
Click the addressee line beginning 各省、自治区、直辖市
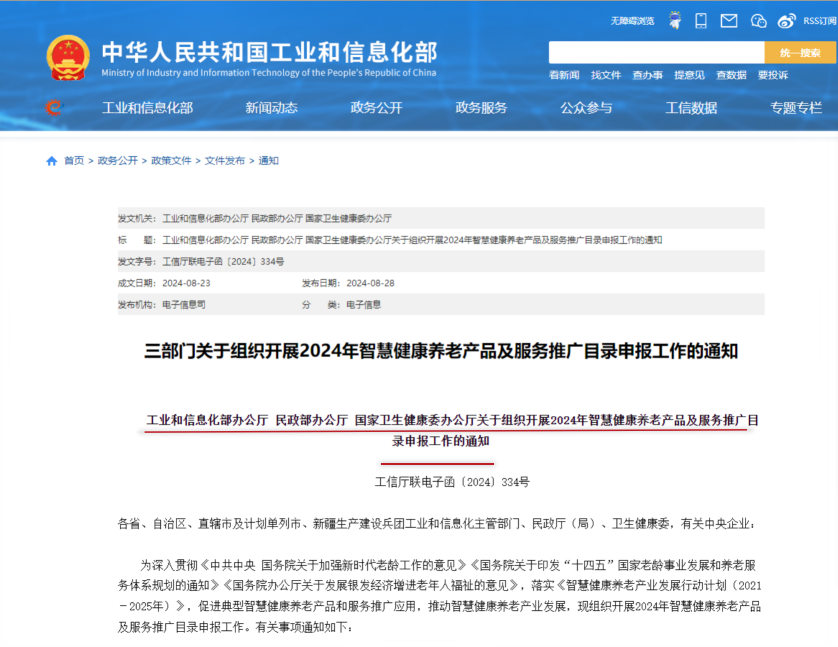point(437,524)
